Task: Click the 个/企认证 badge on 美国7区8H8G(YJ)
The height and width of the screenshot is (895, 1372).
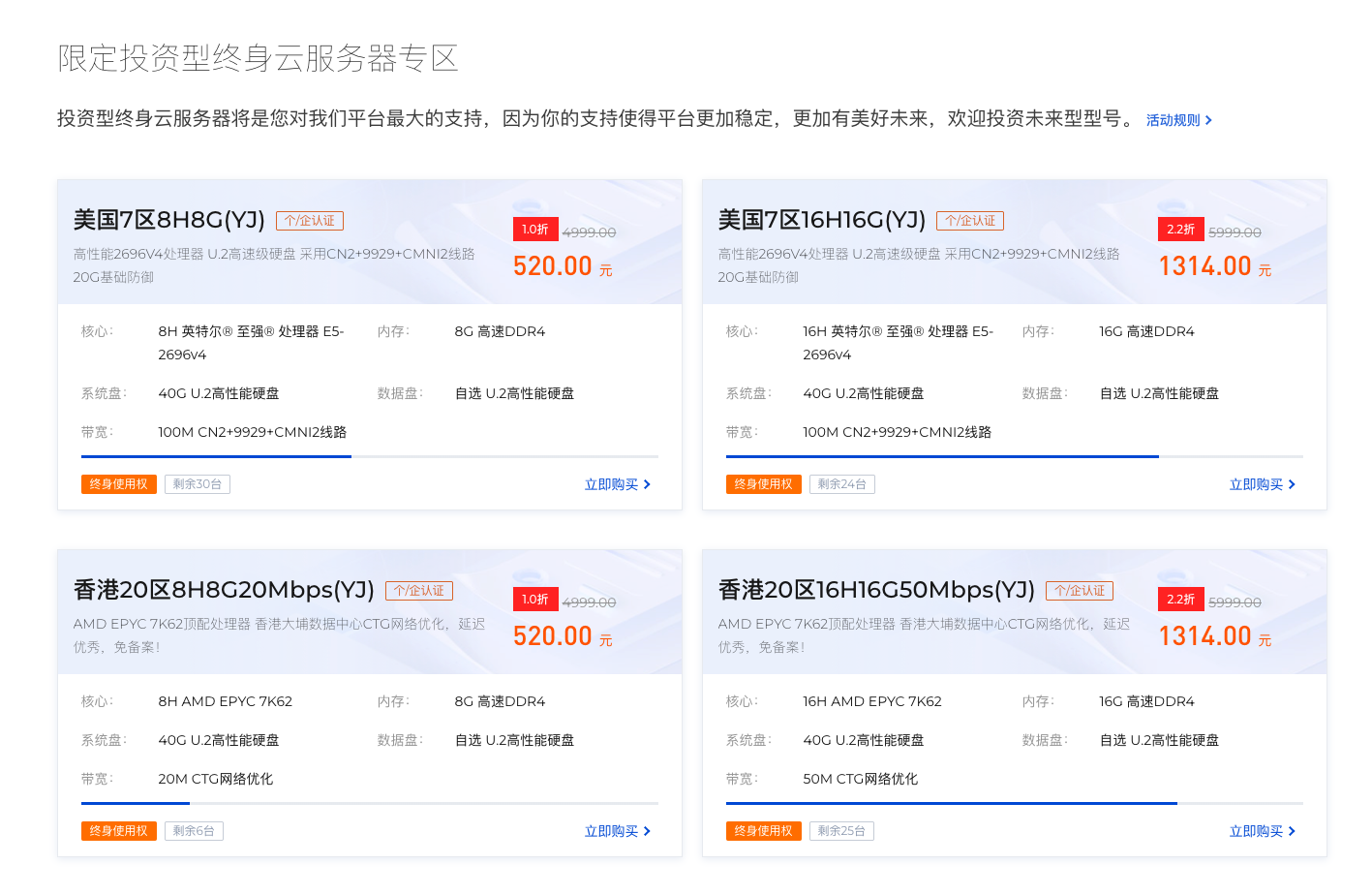Action: (310, 221)
